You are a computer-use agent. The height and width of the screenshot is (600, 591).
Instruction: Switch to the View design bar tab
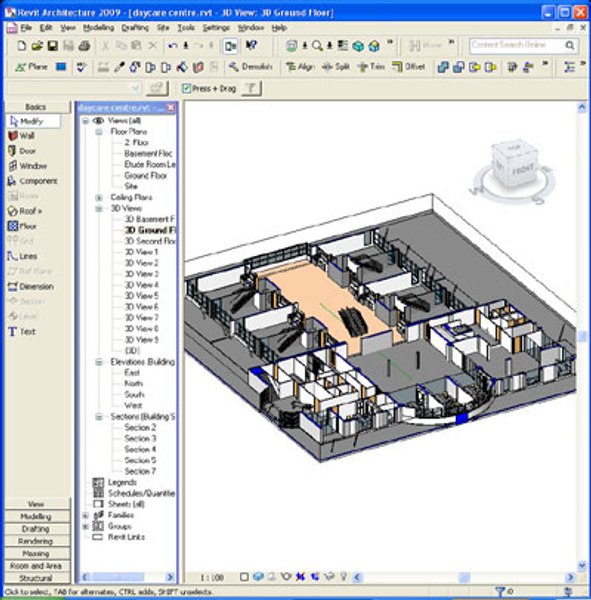[x=36, y=504]
